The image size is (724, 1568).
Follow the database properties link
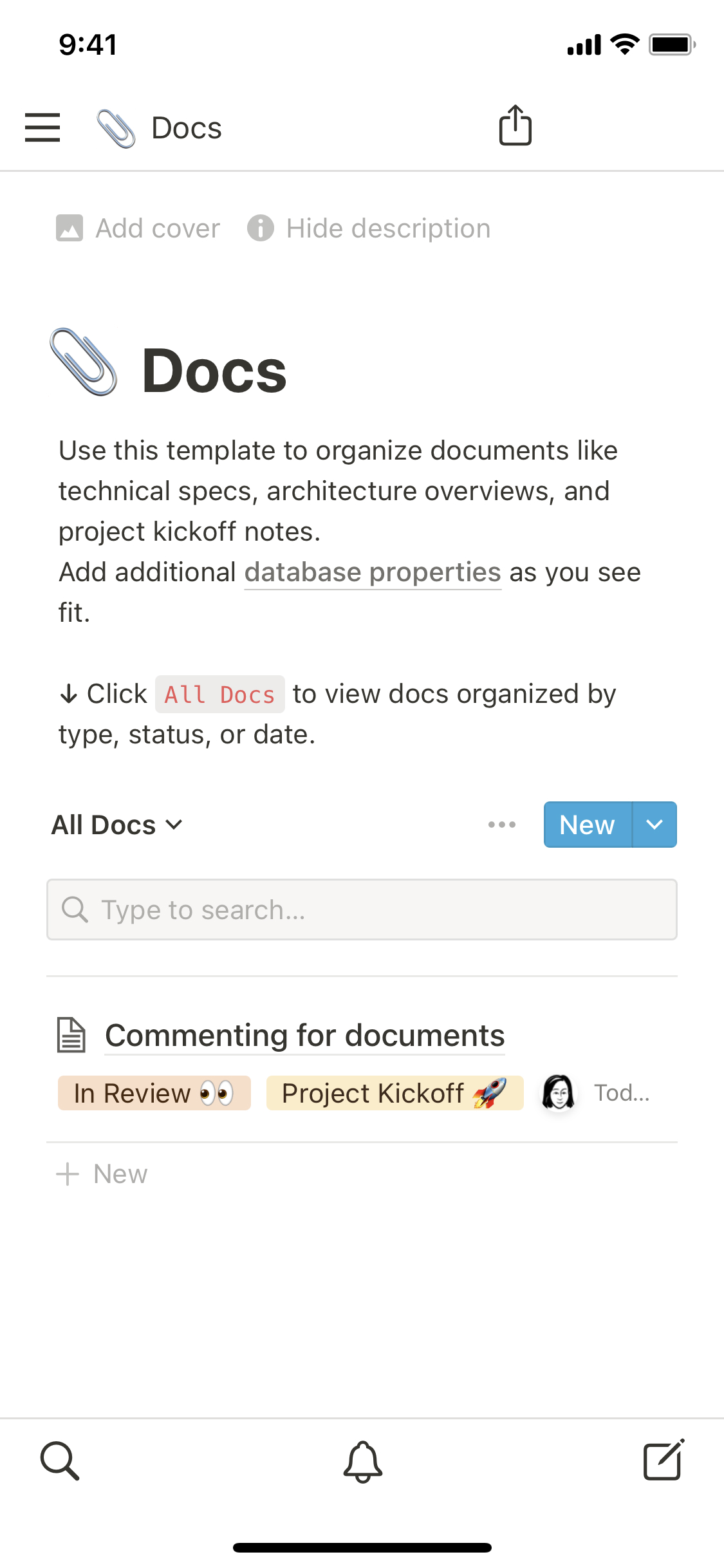click(x=372, y=572)
